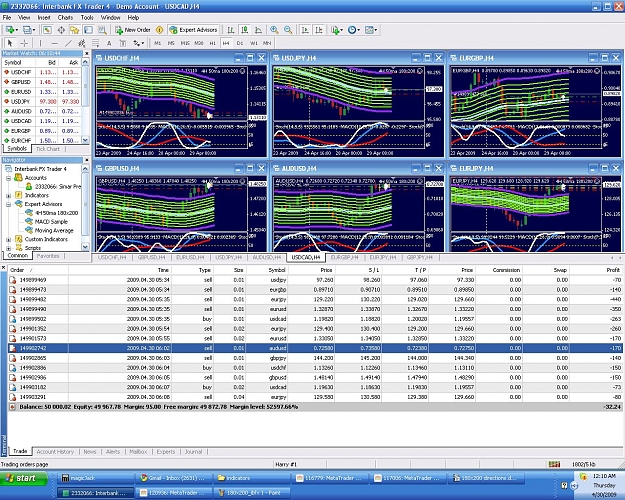Select the Text Label tool
Image resolution: width=625 pixels, height=500 pixels.
coord(122,43)
